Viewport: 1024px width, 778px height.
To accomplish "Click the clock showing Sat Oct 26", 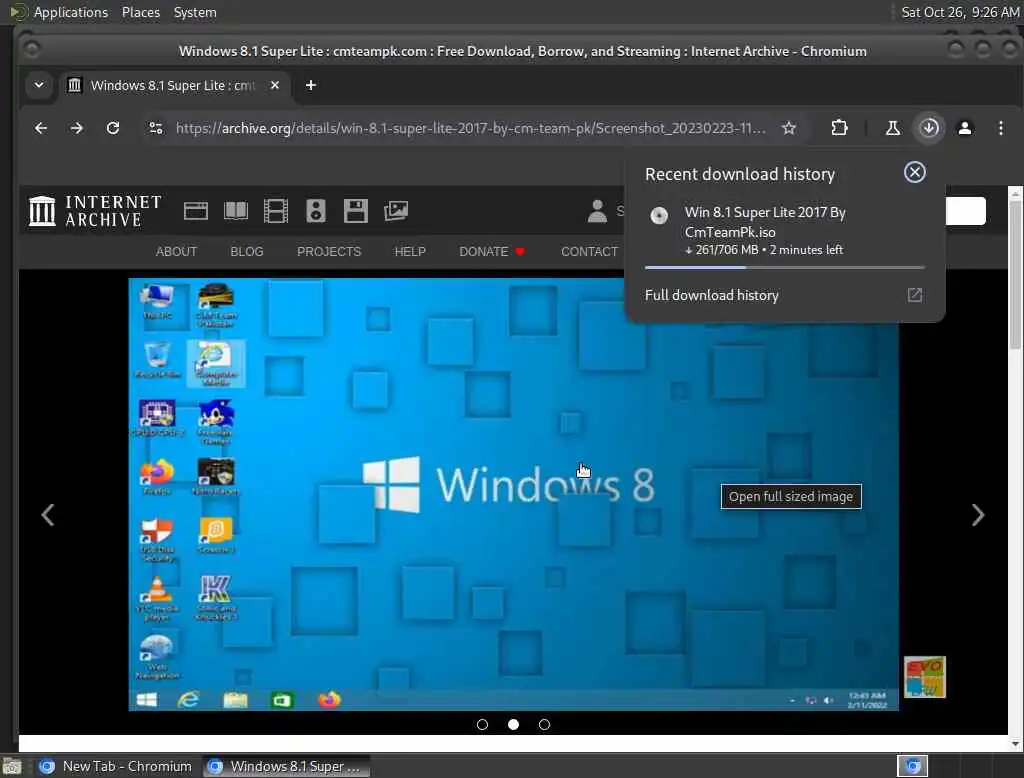I will tap(960, 12).
